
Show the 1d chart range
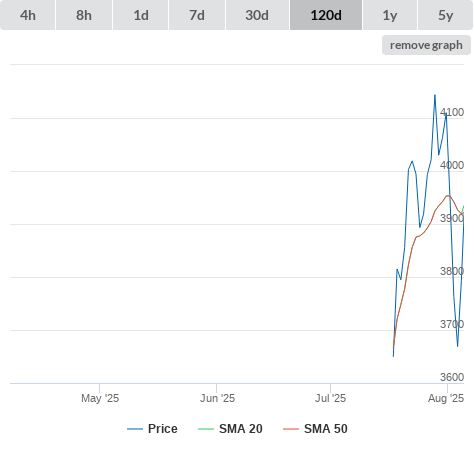(x=141, y=15)
